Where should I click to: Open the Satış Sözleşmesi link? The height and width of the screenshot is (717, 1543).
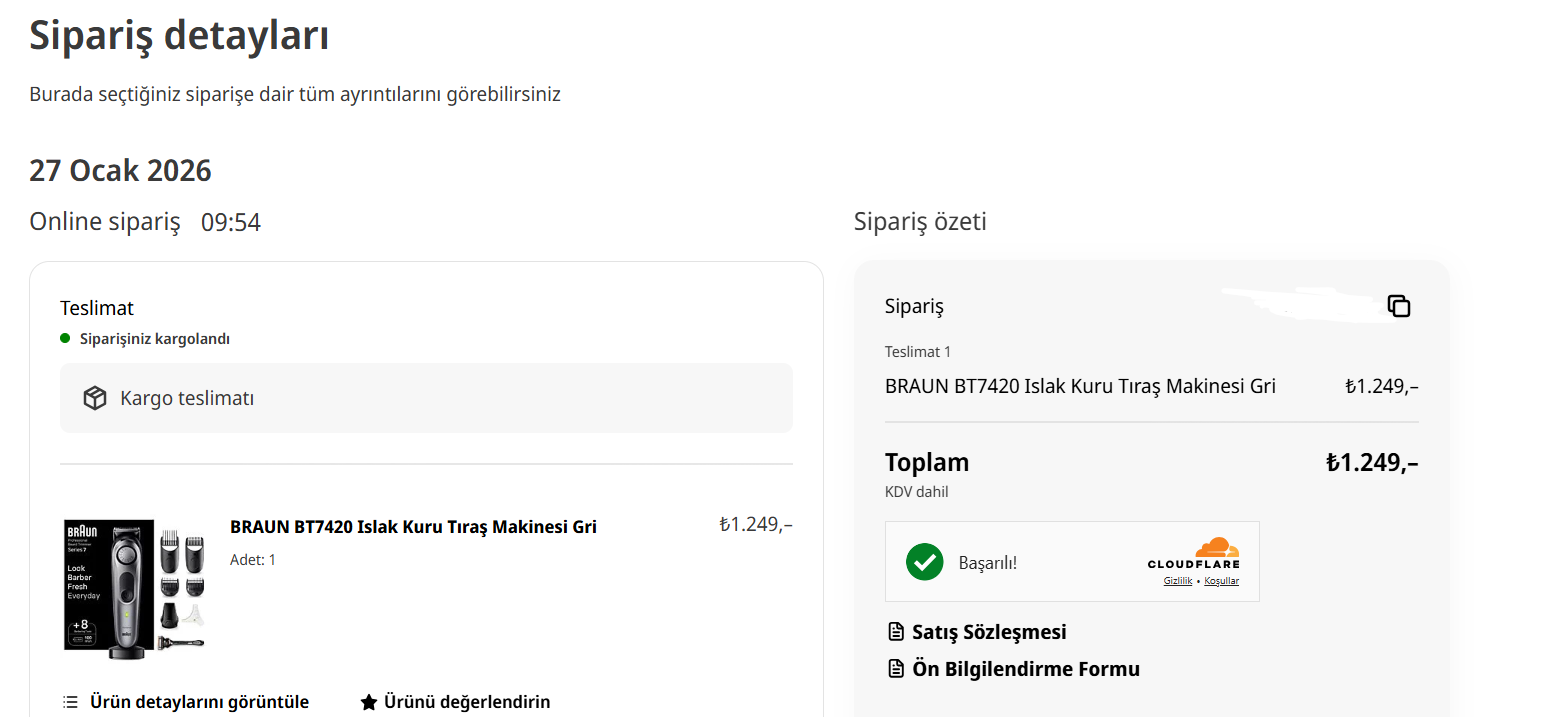(x=989, y=632)
